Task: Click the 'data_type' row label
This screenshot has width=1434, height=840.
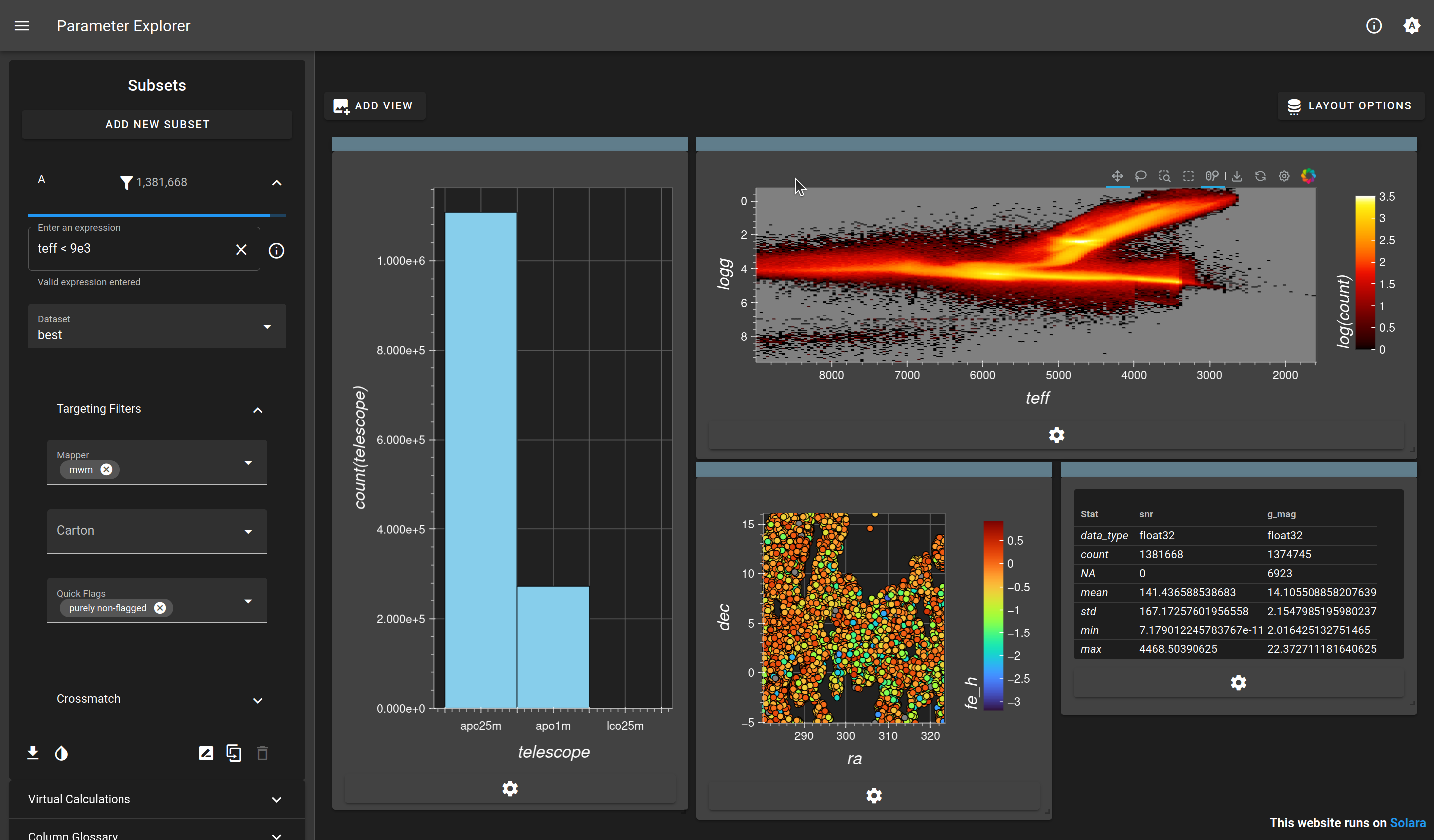Action: [x=1104, y=536]
